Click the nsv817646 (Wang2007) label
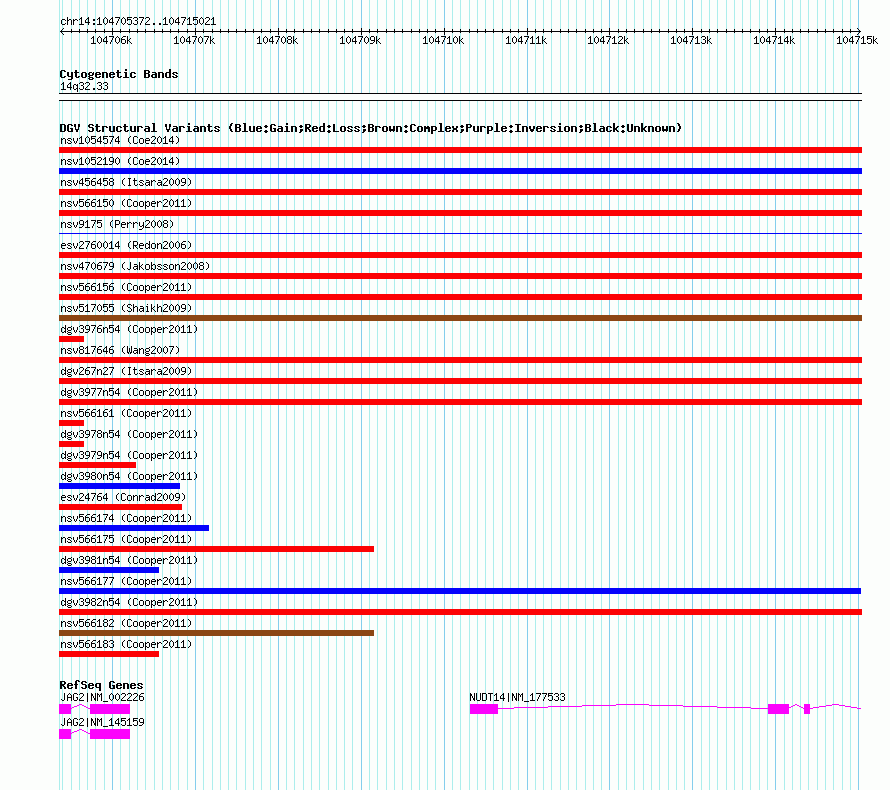 (120, 350)
